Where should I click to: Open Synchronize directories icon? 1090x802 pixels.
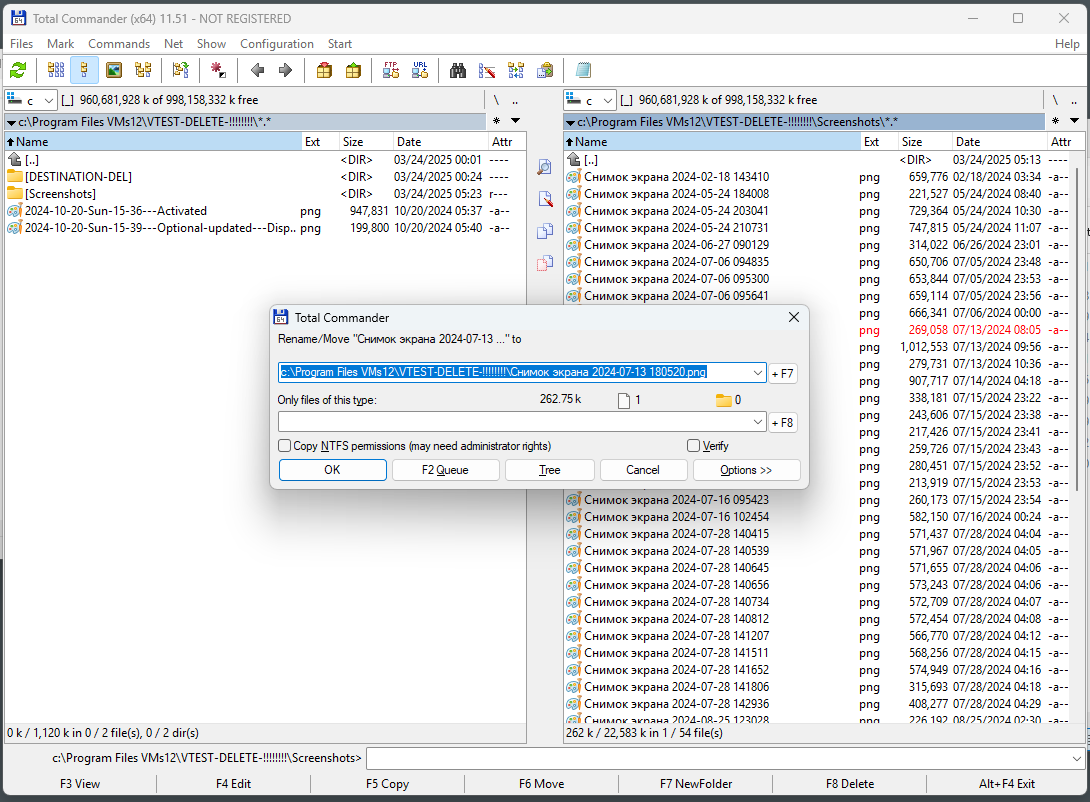click(x=516, y=70)
